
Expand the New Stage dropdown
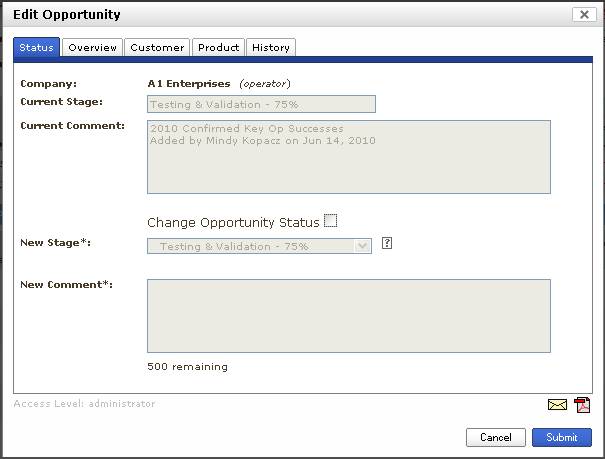pyautogui.click(x=362, y=246)
